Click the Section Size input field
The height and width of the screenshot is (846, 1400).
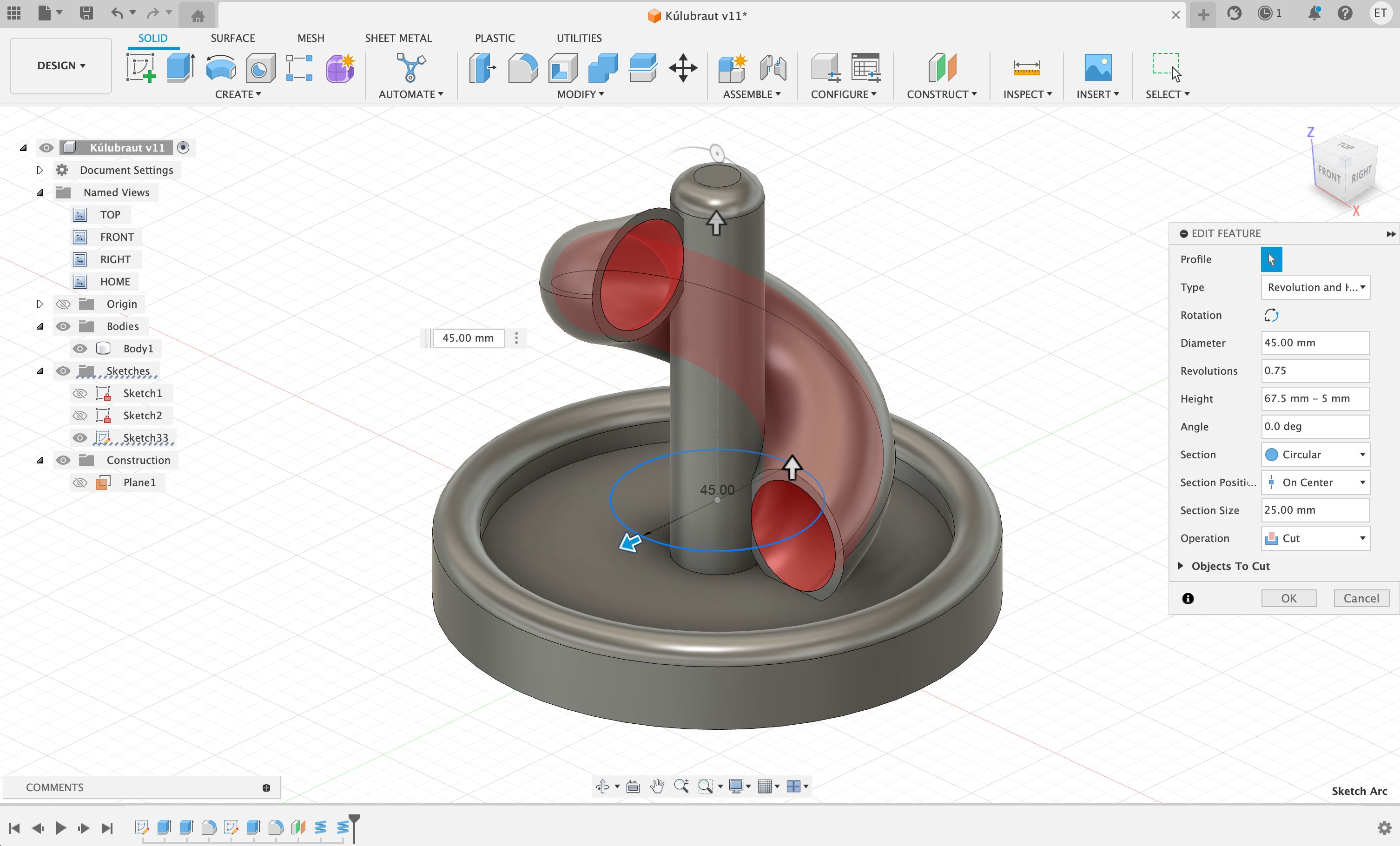(x=1315, y=510)
